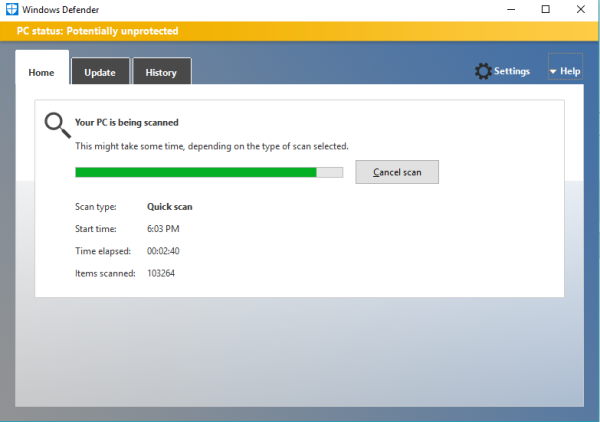Click the 'Start time:' label
This screenshot has height=422, width=600.
tap(96, 229)
